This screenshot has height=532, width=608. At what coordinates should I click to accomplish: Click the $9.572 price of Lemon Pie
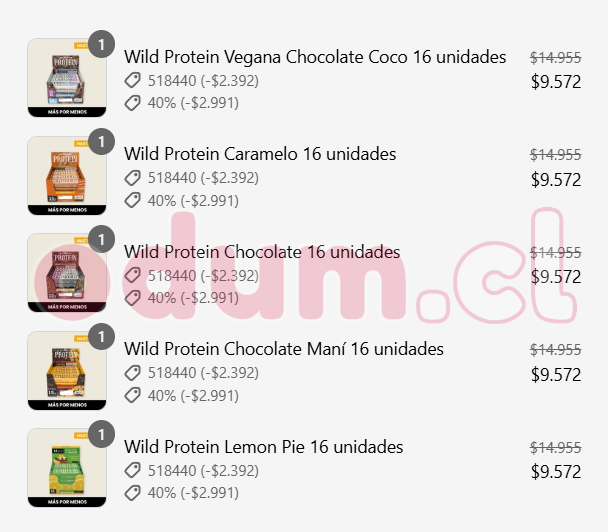556,472
